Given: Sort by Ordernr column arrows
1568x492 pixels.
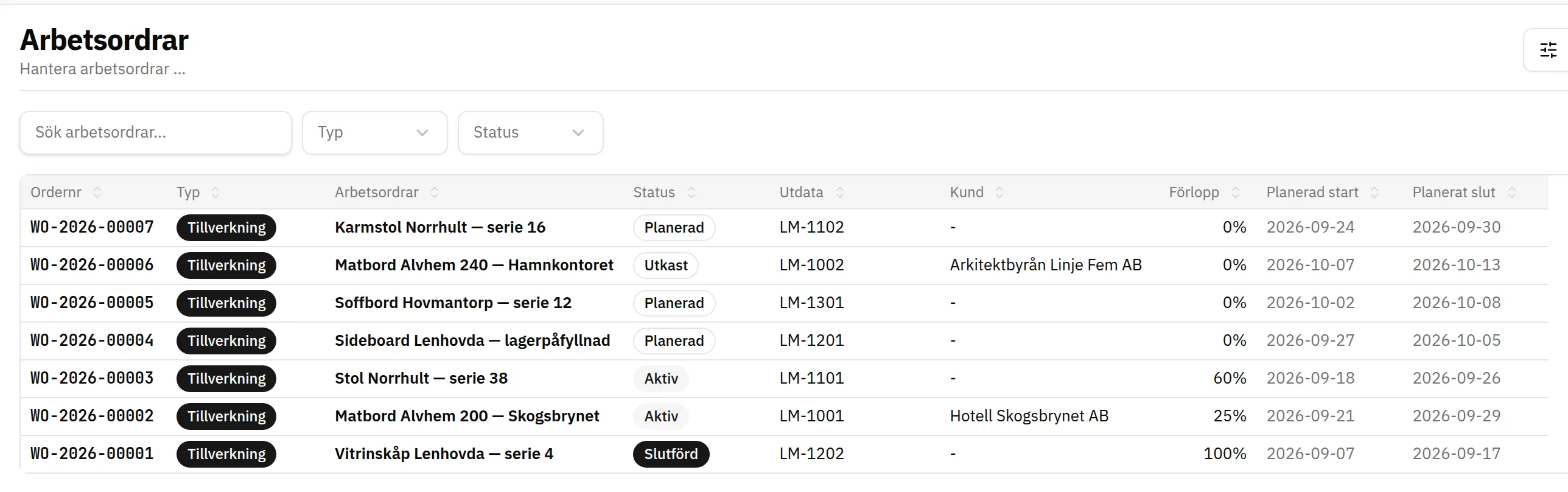Looking at the screenshot, I should [97, 192].
